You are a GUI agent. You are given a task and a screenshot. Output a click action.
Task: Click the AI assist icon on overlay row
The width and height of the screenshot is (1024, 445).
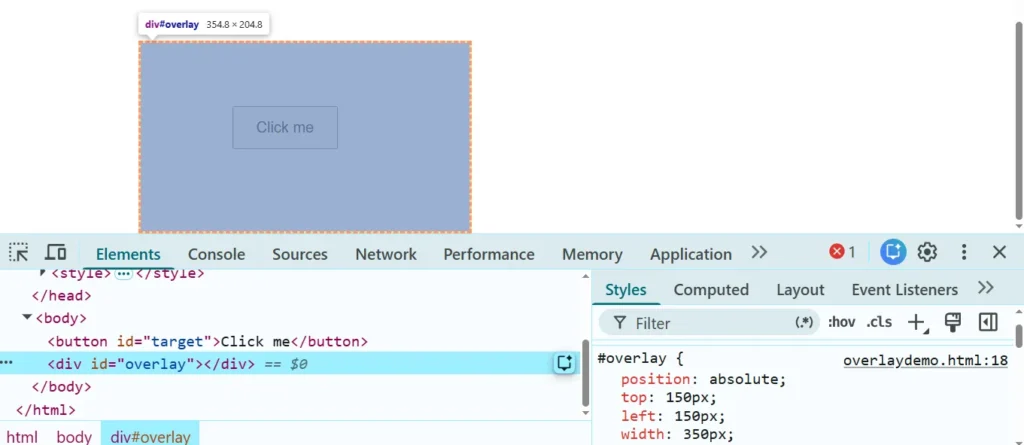[x=565, y=363]
